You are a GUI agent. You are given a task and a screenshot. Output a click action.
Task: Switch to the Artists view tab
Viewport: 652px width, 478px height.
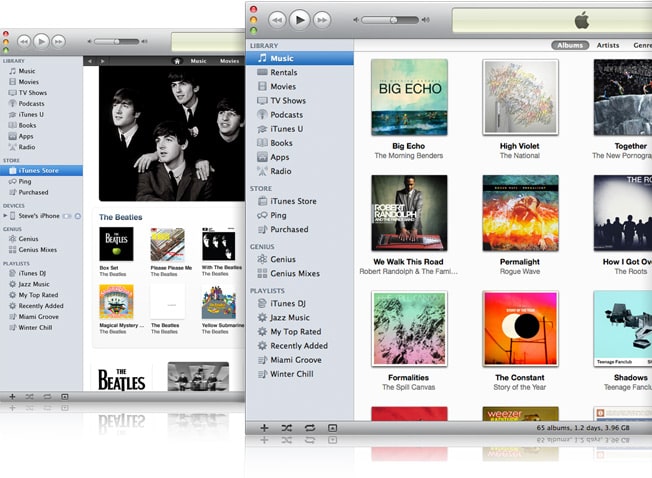click(608, 45)
